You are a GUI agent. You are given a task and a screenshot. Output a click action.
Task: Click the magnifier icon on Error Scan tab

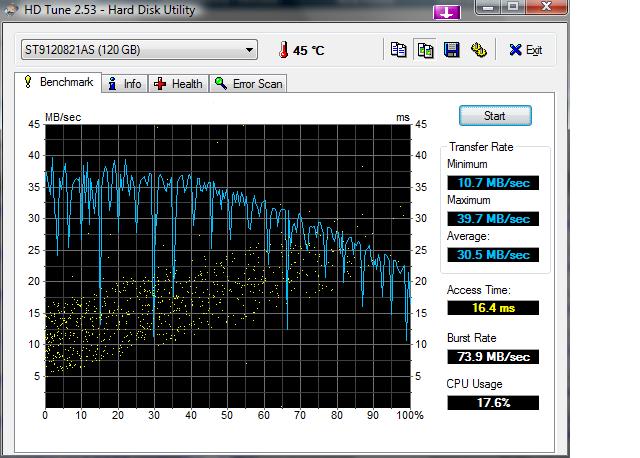pos(221,83)
